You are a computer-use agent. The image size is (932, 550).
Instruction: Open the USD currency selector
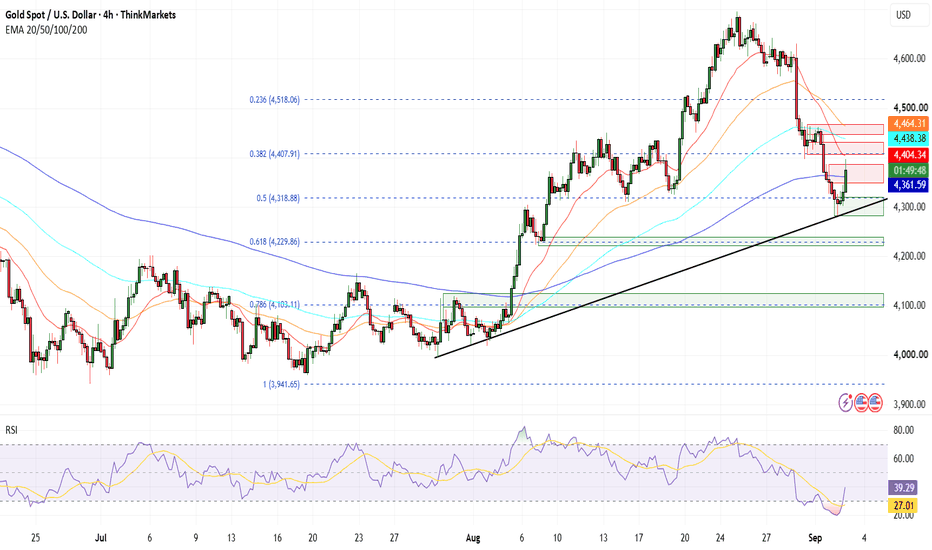click(x=905, y=15)
